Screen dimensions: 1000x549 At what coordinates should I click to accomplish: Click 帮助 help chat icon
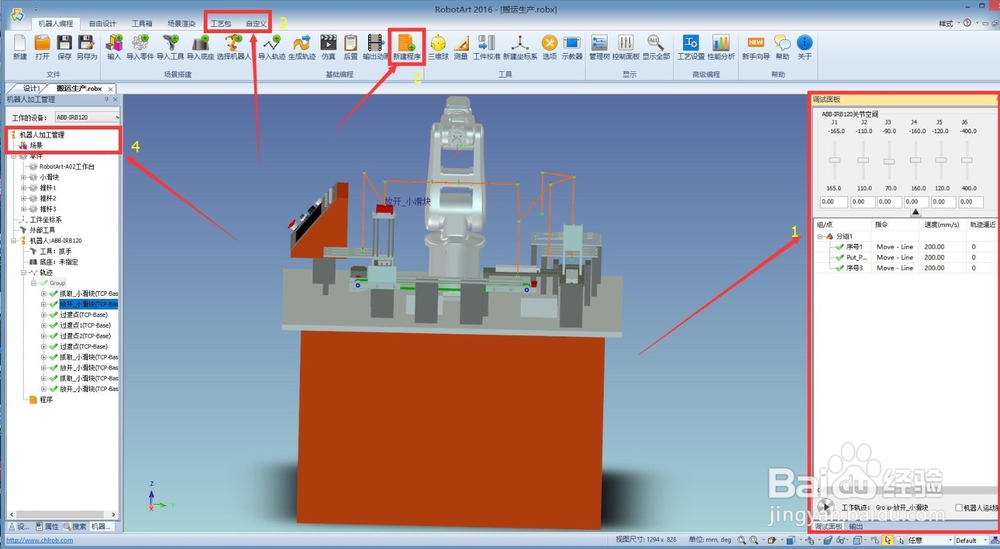(783, 47)
